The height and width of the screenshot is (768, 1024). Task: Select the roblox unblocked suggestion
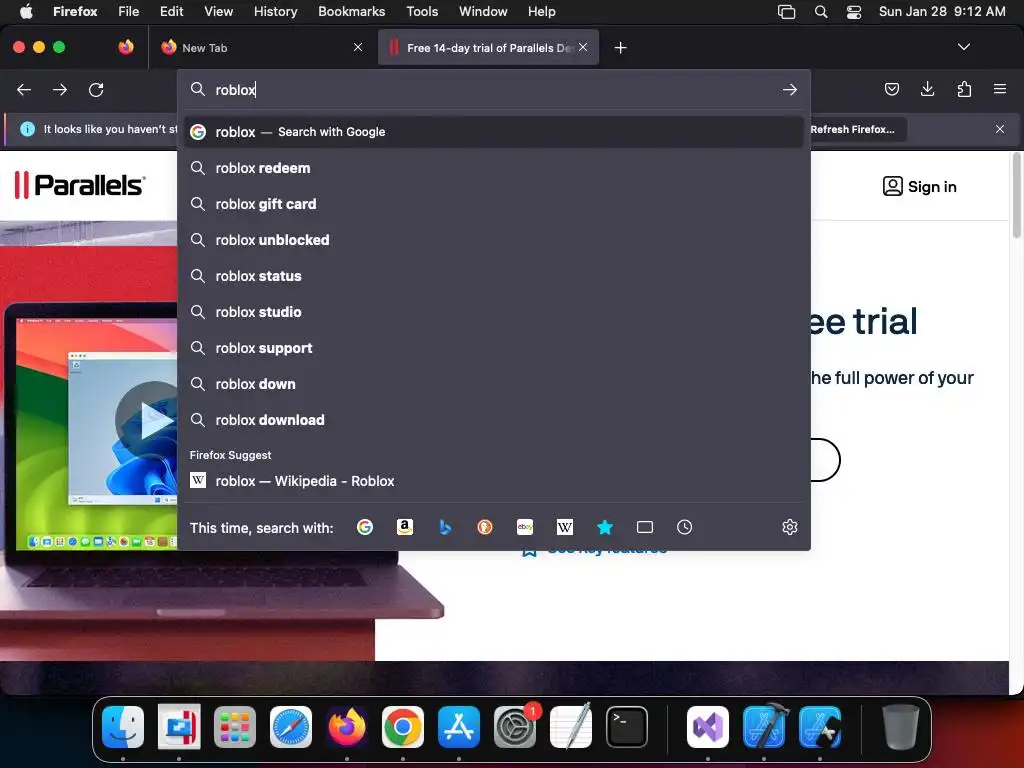pyautogui.click(x=494, y=240)
